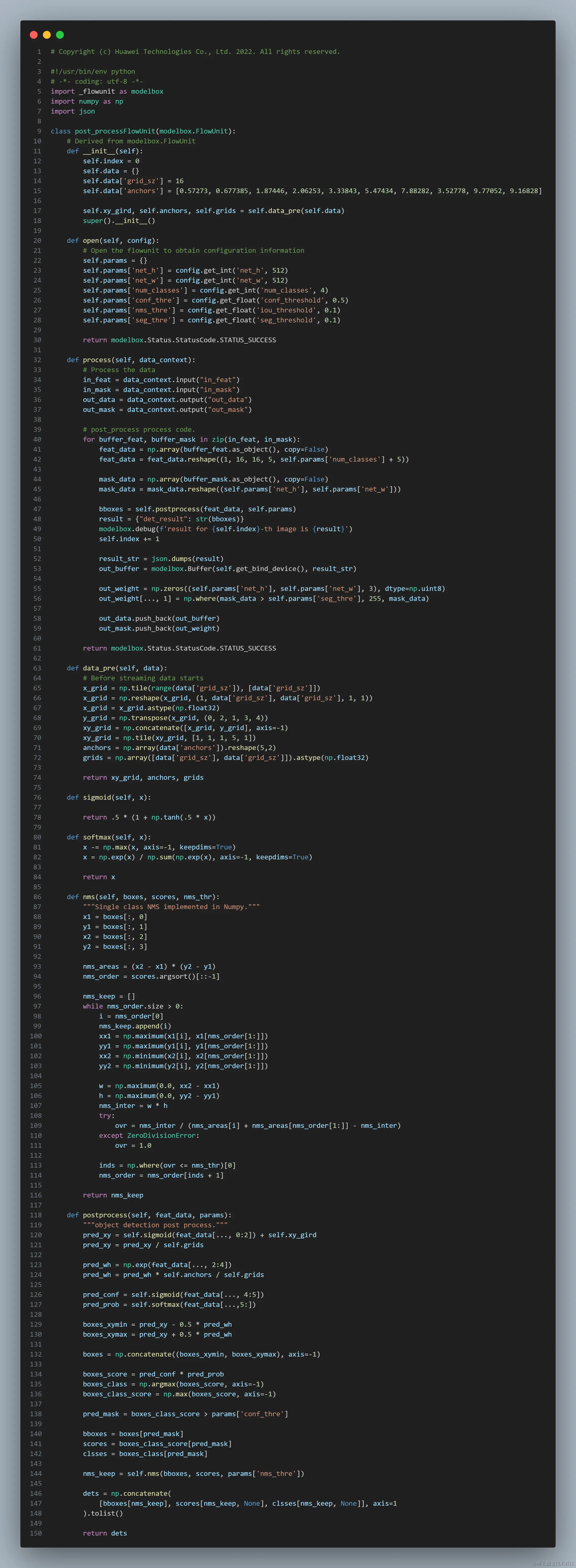Click 'post_process process code' comment
The width and height of the screenshot is (576, 1568).
click(139, 429)
